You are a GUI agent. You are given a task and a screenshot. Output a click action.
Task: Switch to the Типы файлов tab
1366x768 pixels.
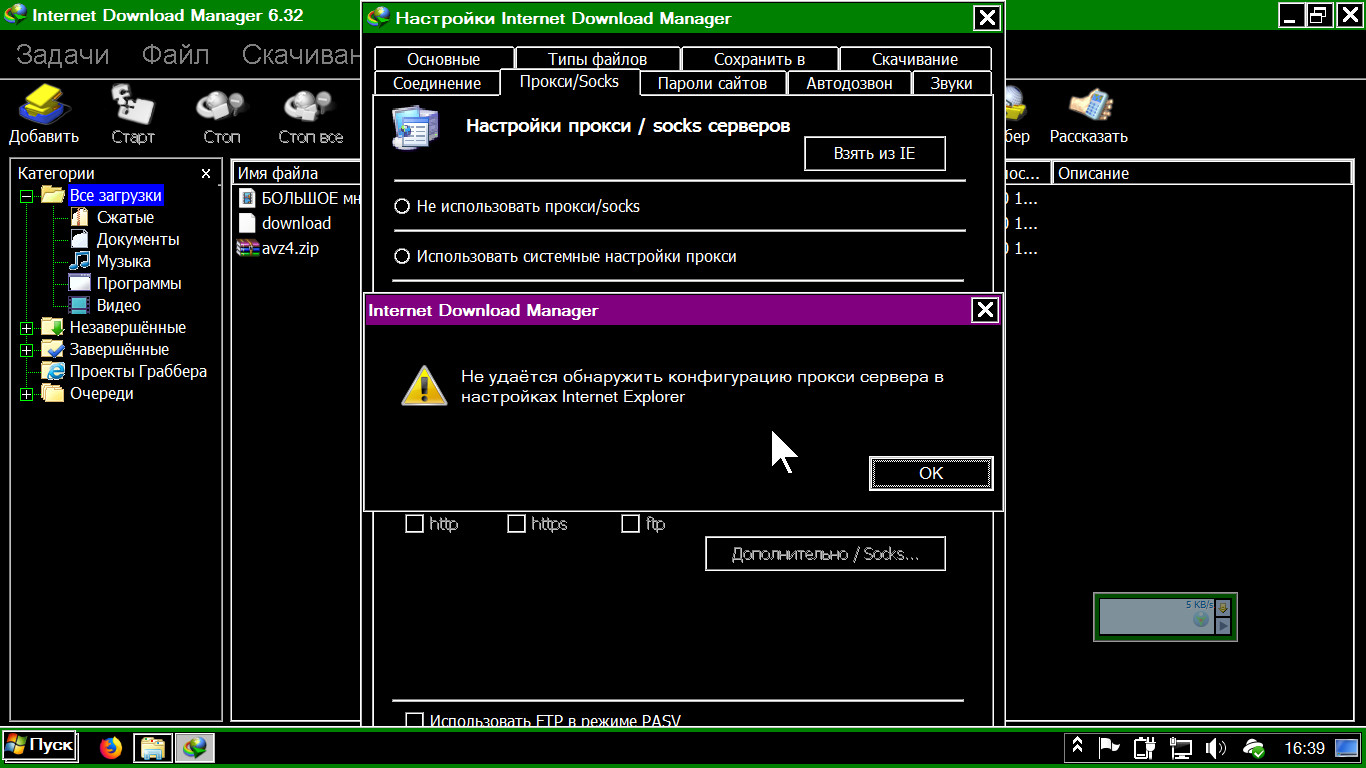click(597, 60)
